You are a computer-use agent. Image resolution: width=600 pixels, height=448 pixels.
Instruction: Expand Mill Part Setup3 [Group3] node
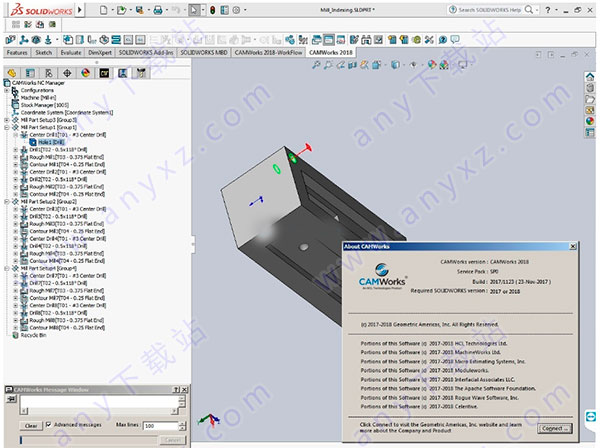7,120
